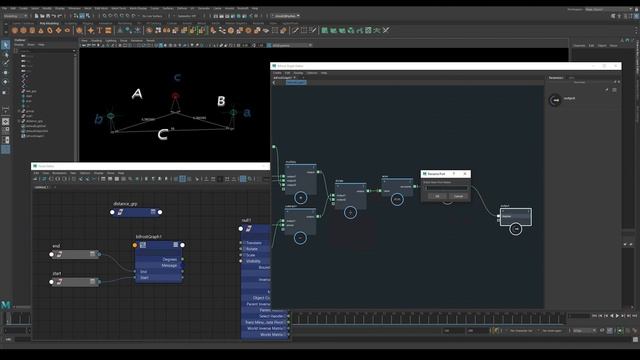Click the pin icon in Parameters panel
The width and height of the screenshot is (640, 360).
[x=607, y=90]
